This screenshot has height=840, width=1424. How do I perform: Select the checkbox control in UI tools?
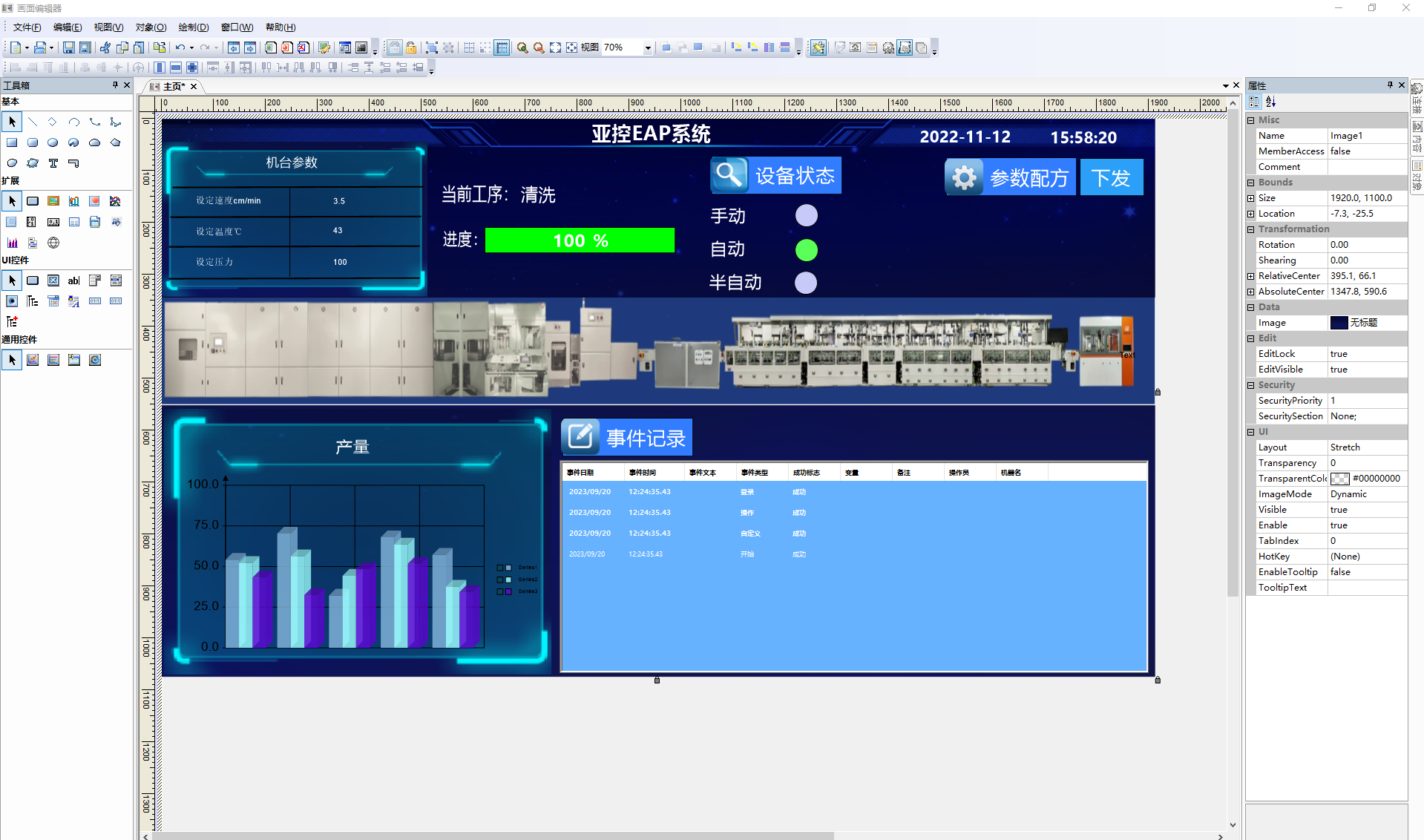coord(53,280)
